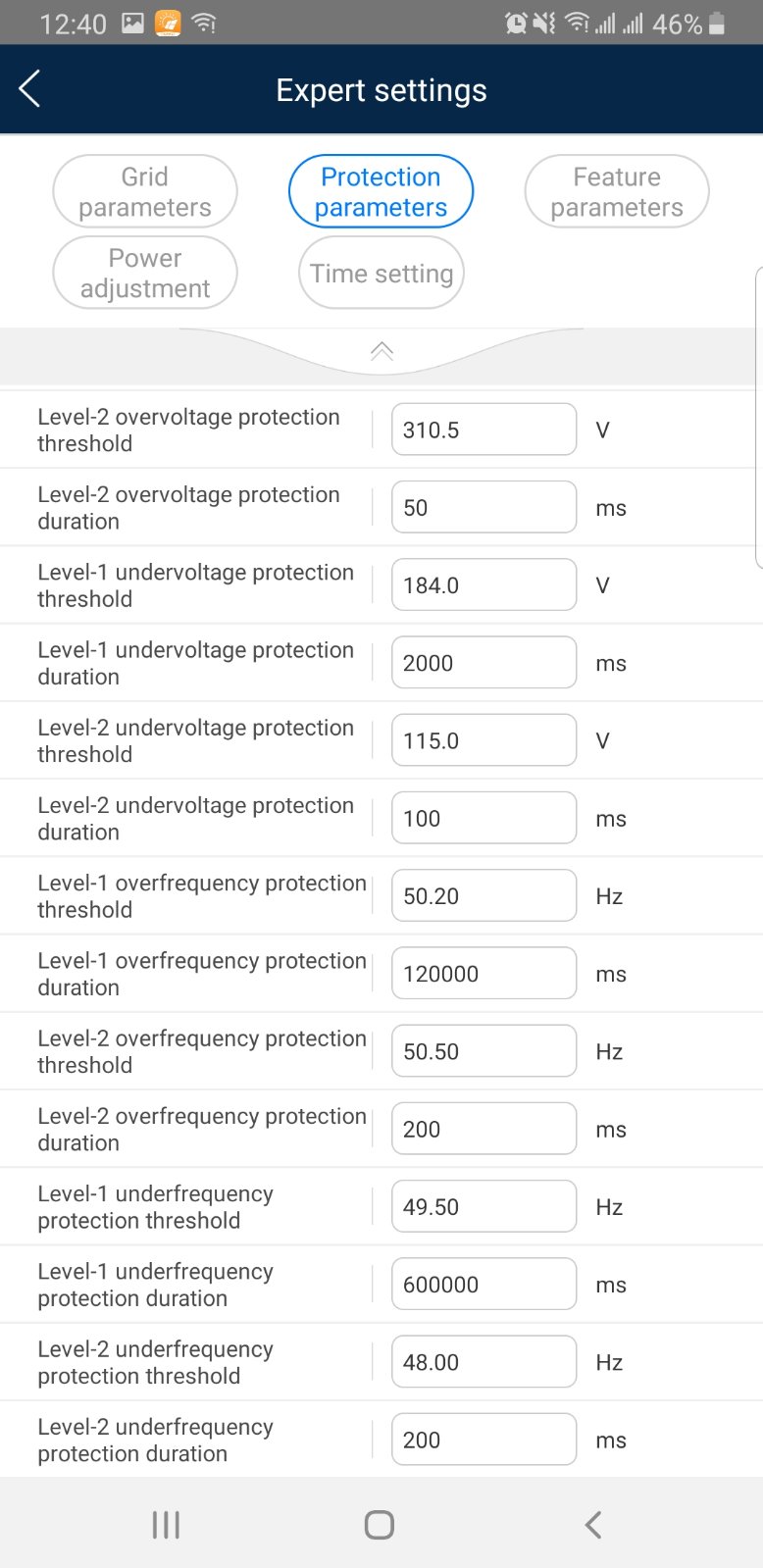Edit Level-2 overvoltage threshold field 310.5

484,430
